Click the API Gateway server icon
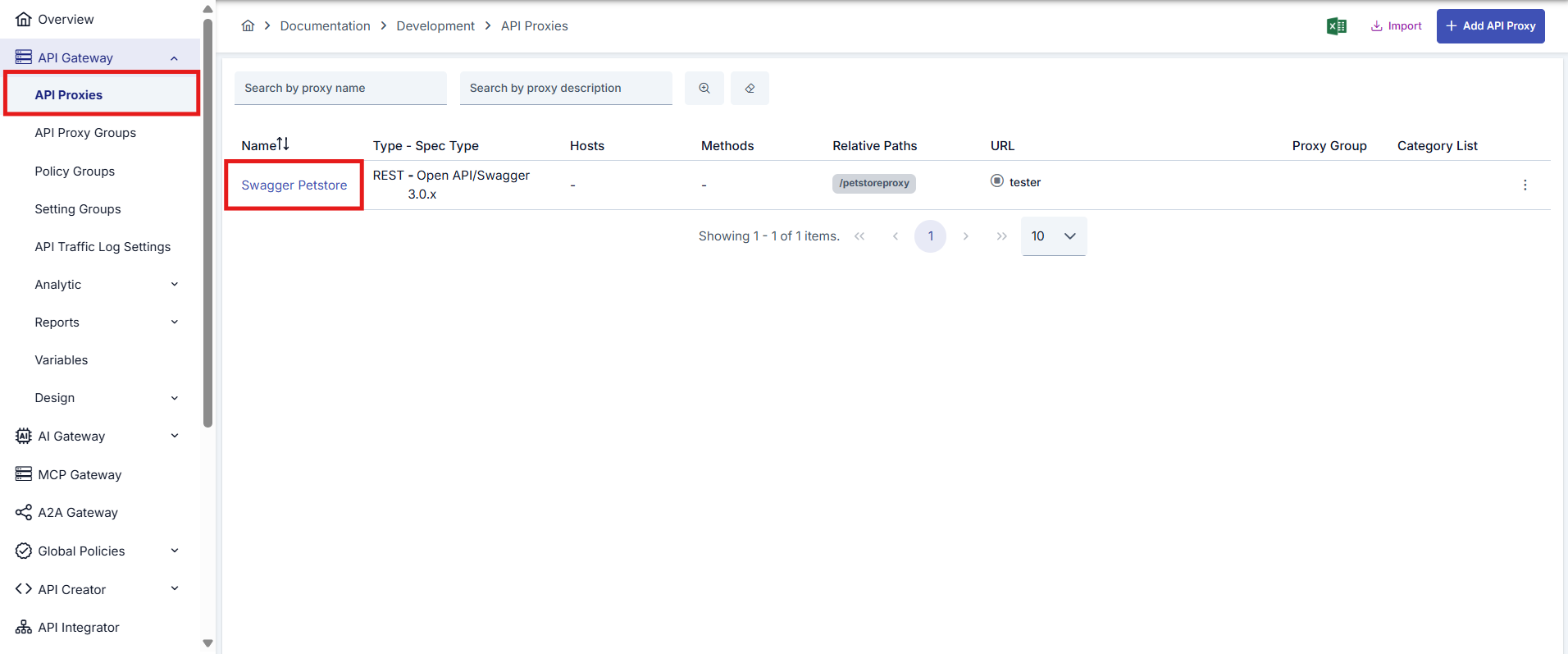The height and width of the screenshot is (654, 1568). [24, 57]
